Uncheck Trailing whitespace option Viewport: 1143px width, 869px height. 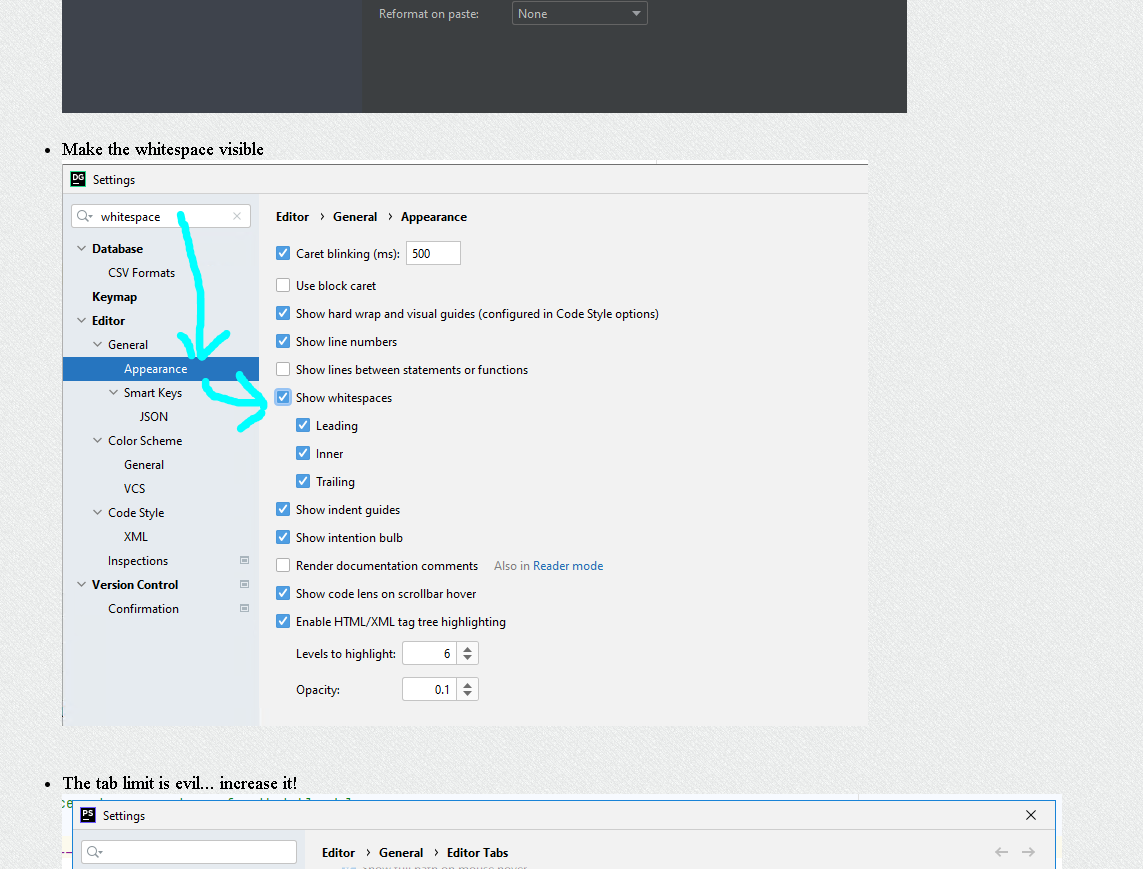click(x=303, y=481)
